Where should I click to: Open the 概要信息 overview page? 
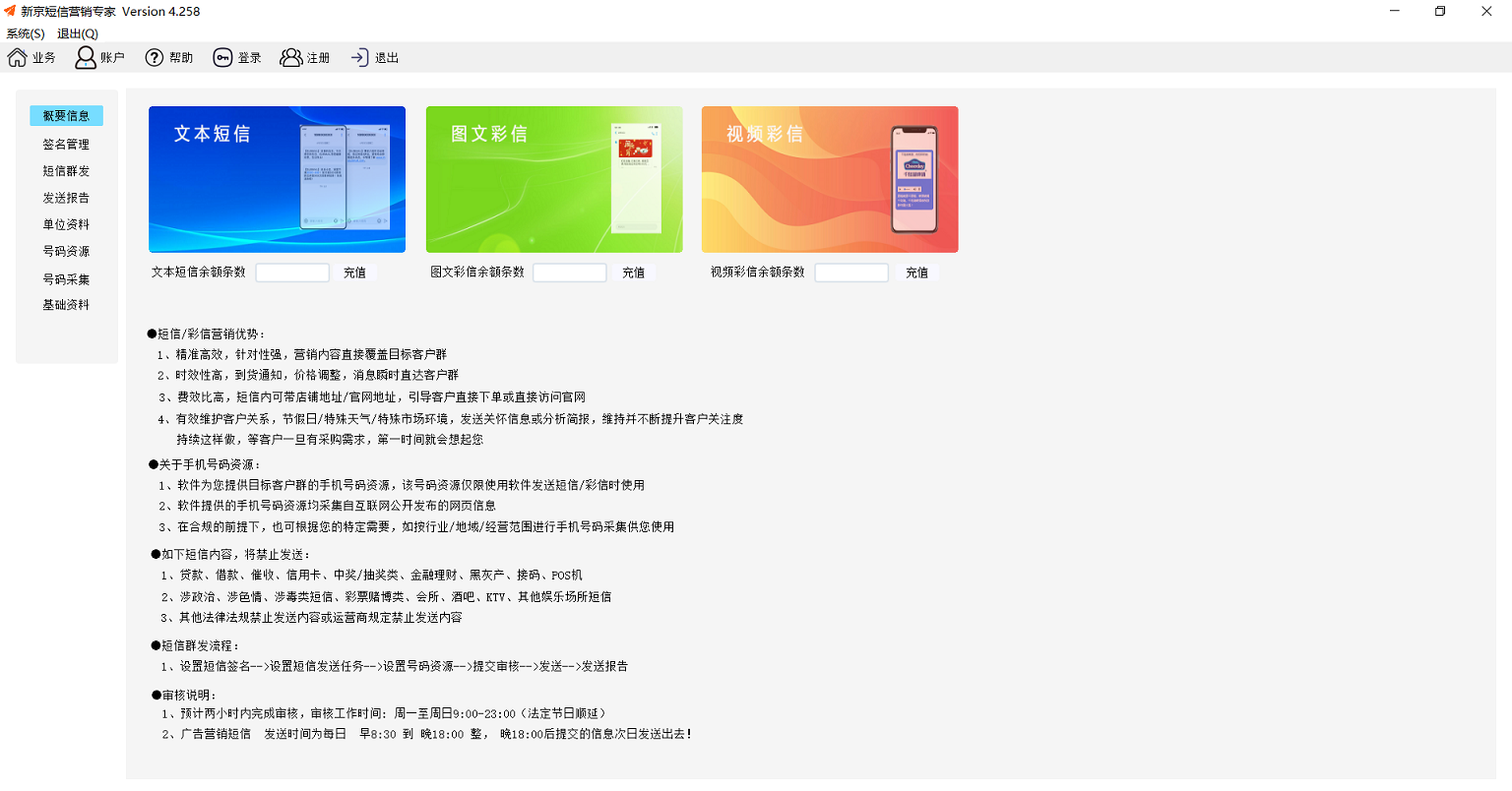tap(66, 115)
